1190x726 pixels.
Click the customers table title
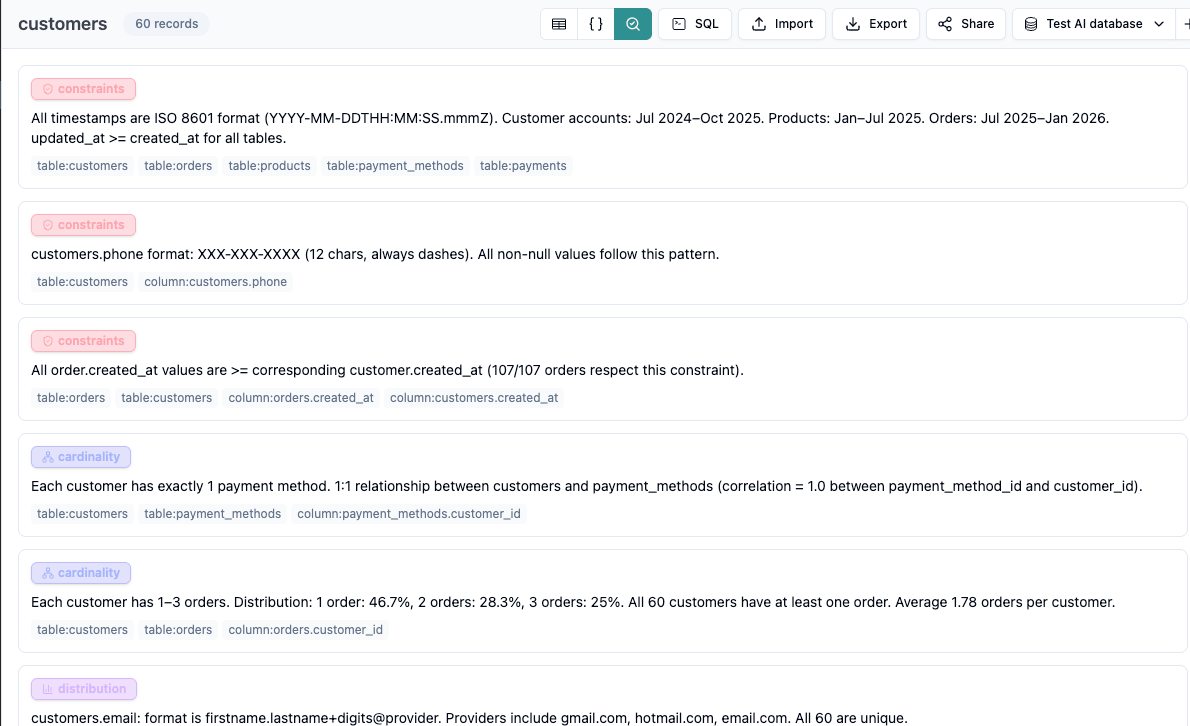(x=63, y=24)
